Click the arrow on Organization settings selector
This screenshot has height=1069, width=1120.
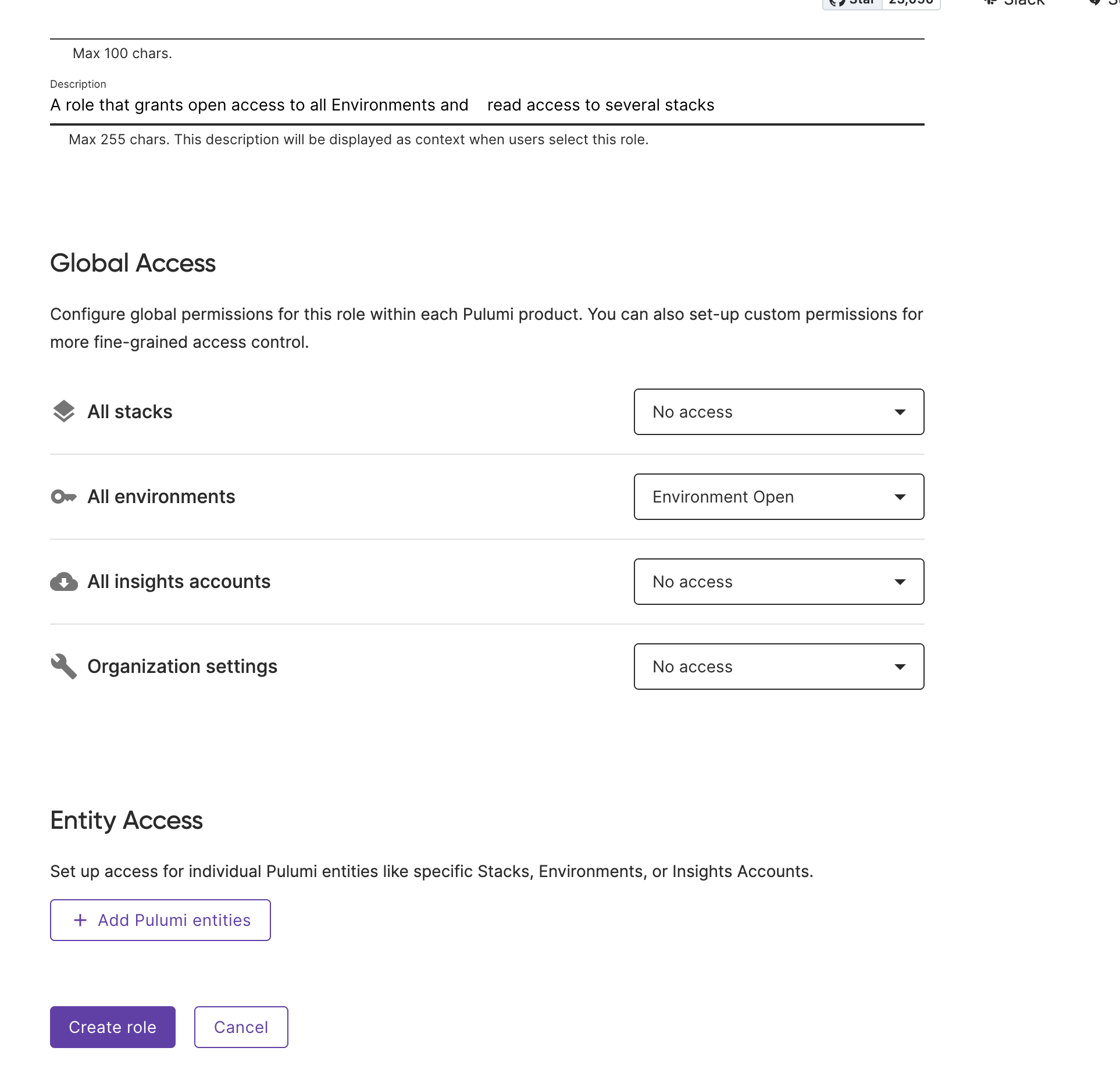coord(900,667)
